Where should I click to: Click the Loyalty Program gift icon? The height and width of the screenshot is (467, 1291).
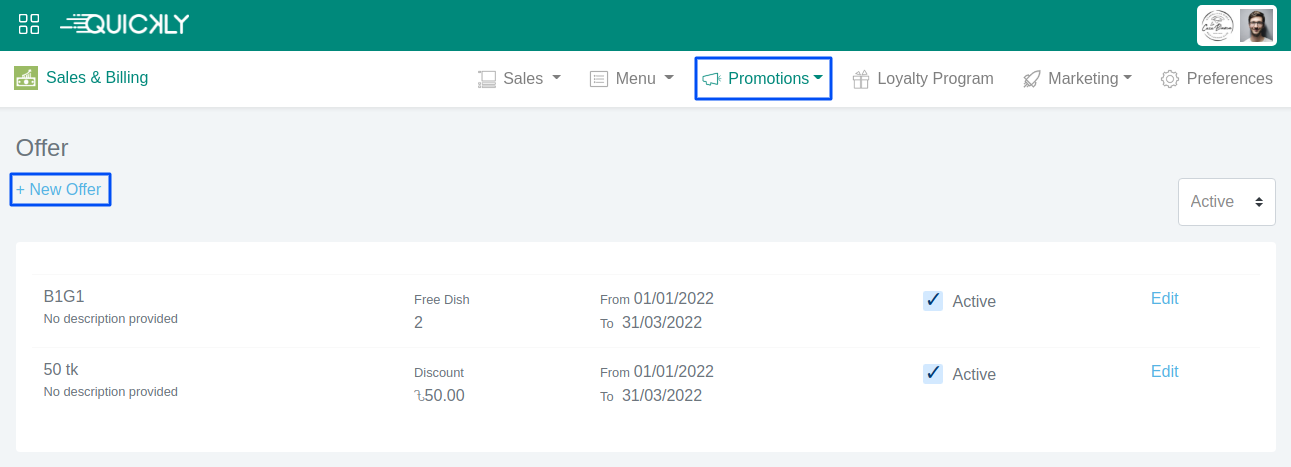[x=860, y=79]
